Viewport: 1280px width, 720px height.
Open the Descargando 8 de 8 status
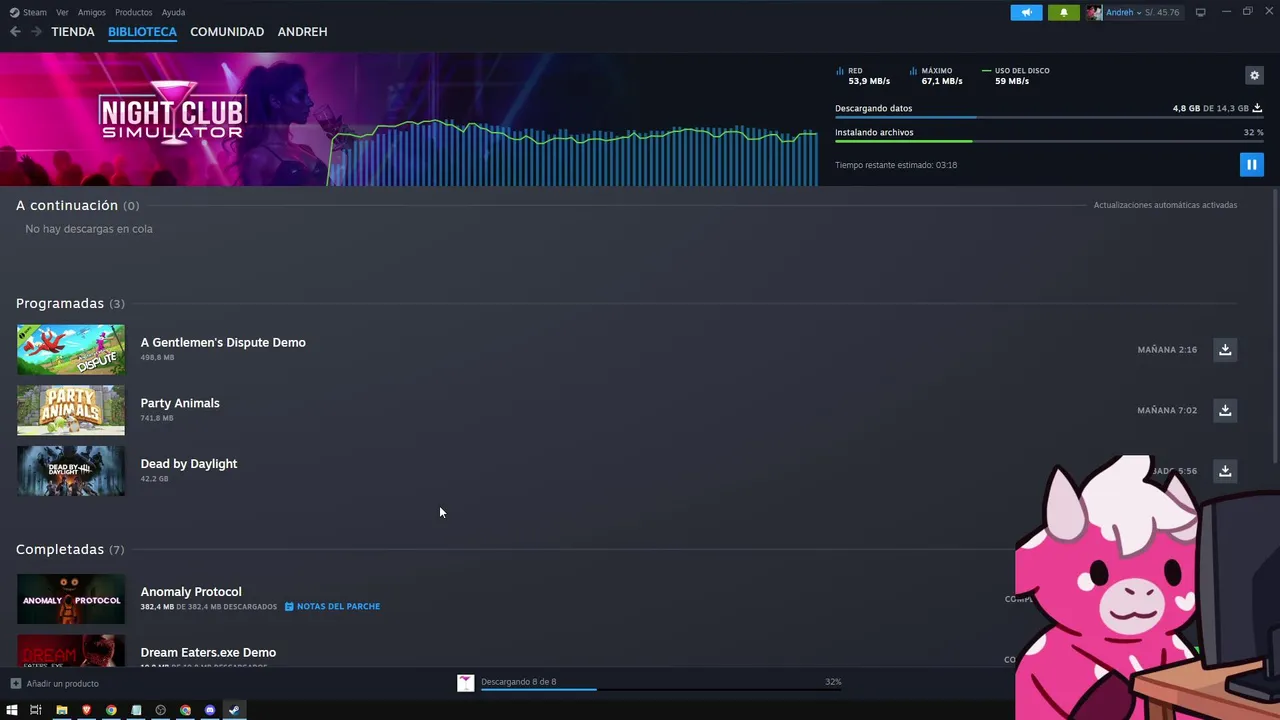pyautogui.click(x=518, y=682)
